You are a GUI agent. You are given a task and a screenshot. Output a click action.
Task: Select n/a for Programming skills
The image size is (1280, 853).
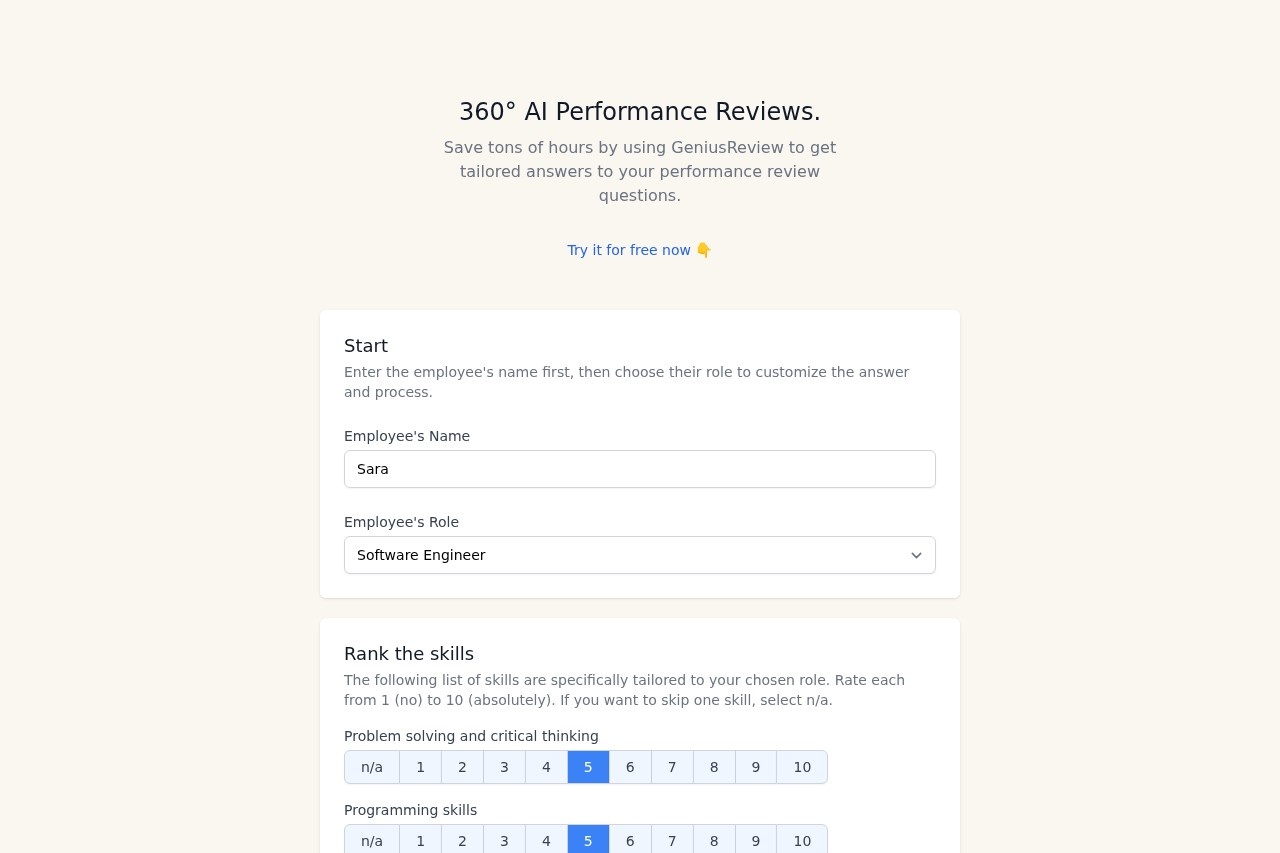[371, 841]
